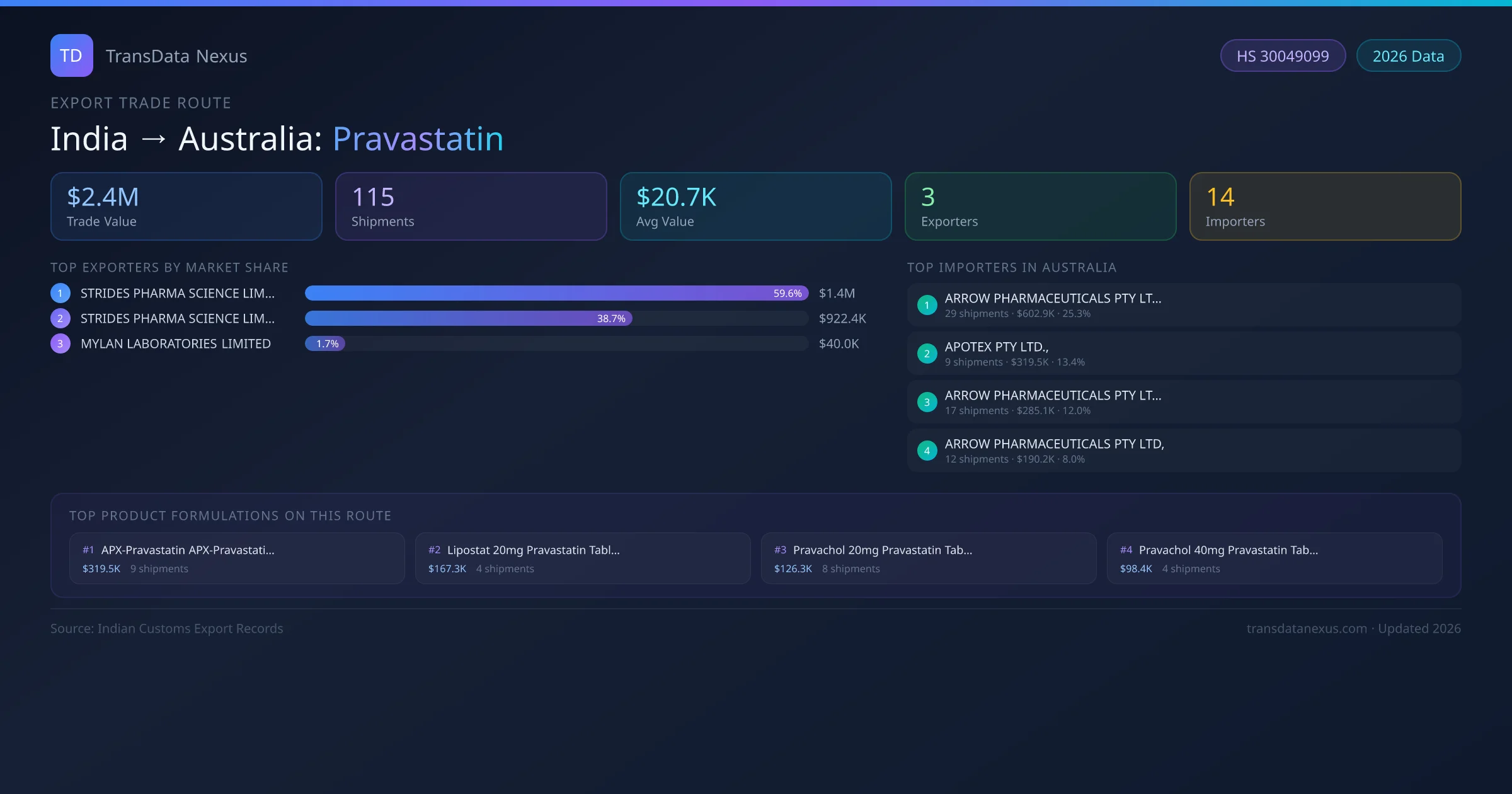Open Source: Indian Customs Export Records
The image size is (1512, 794).
pos(167,628)
